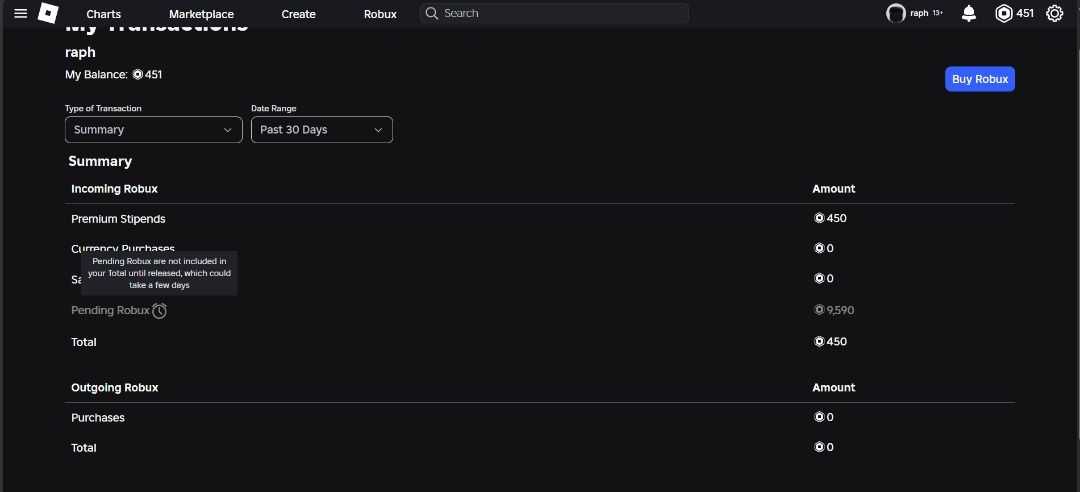Screen dimensions: 1080x492
Task: Select the Premium Stipends row label
Action: point(118,219)
